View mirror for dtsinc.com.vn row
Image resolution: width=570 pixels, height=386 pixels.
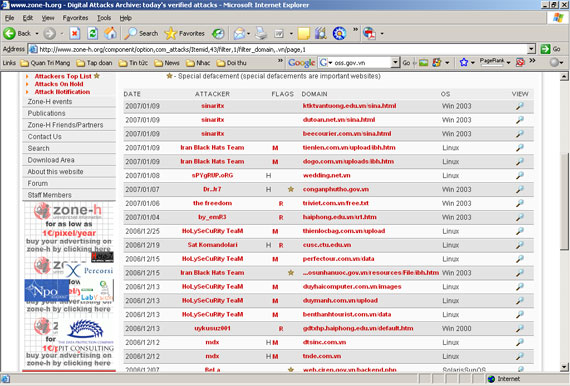520,342
